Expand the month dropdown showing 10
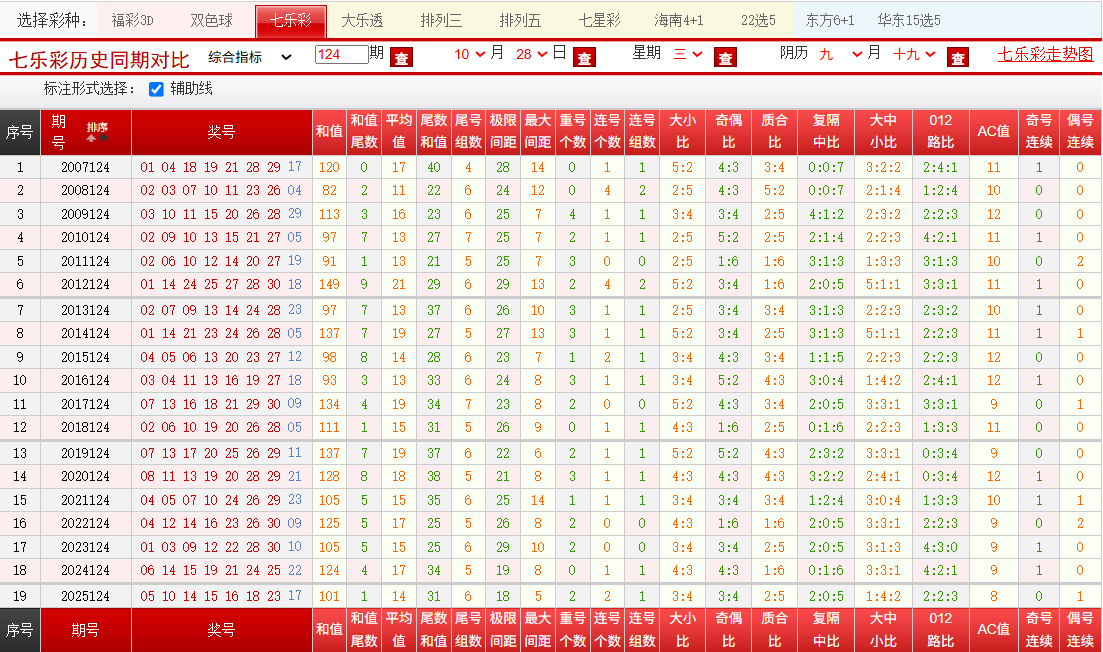The height and width of the screenshot is (652, 1103). tap(469, 54)
